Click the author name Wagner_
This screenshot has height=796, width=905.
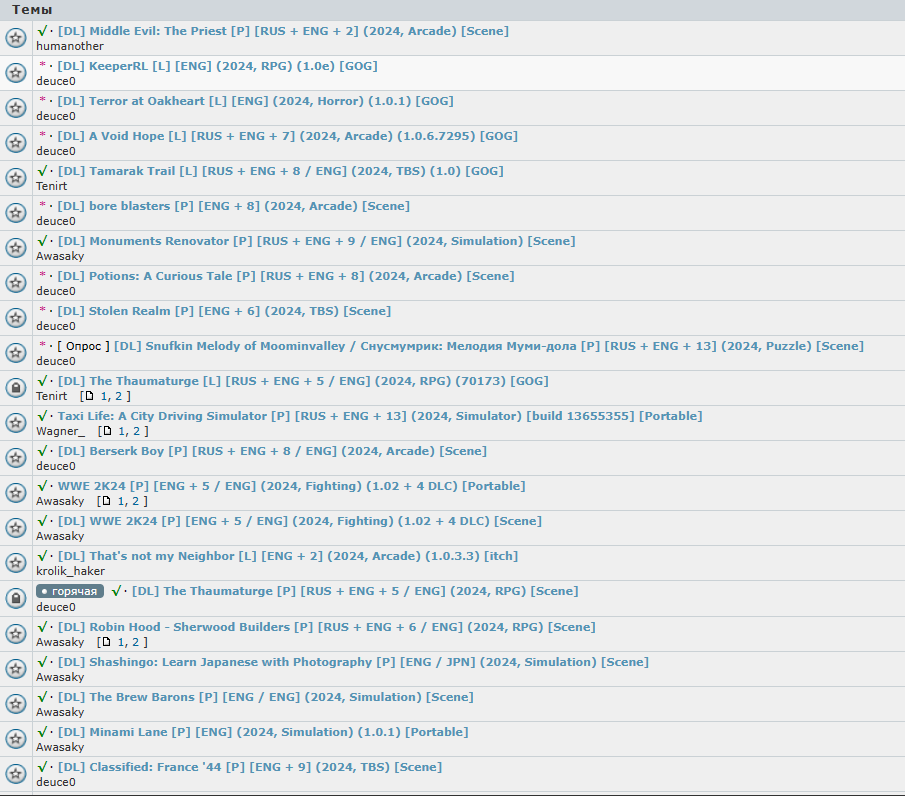coord(61,431)
